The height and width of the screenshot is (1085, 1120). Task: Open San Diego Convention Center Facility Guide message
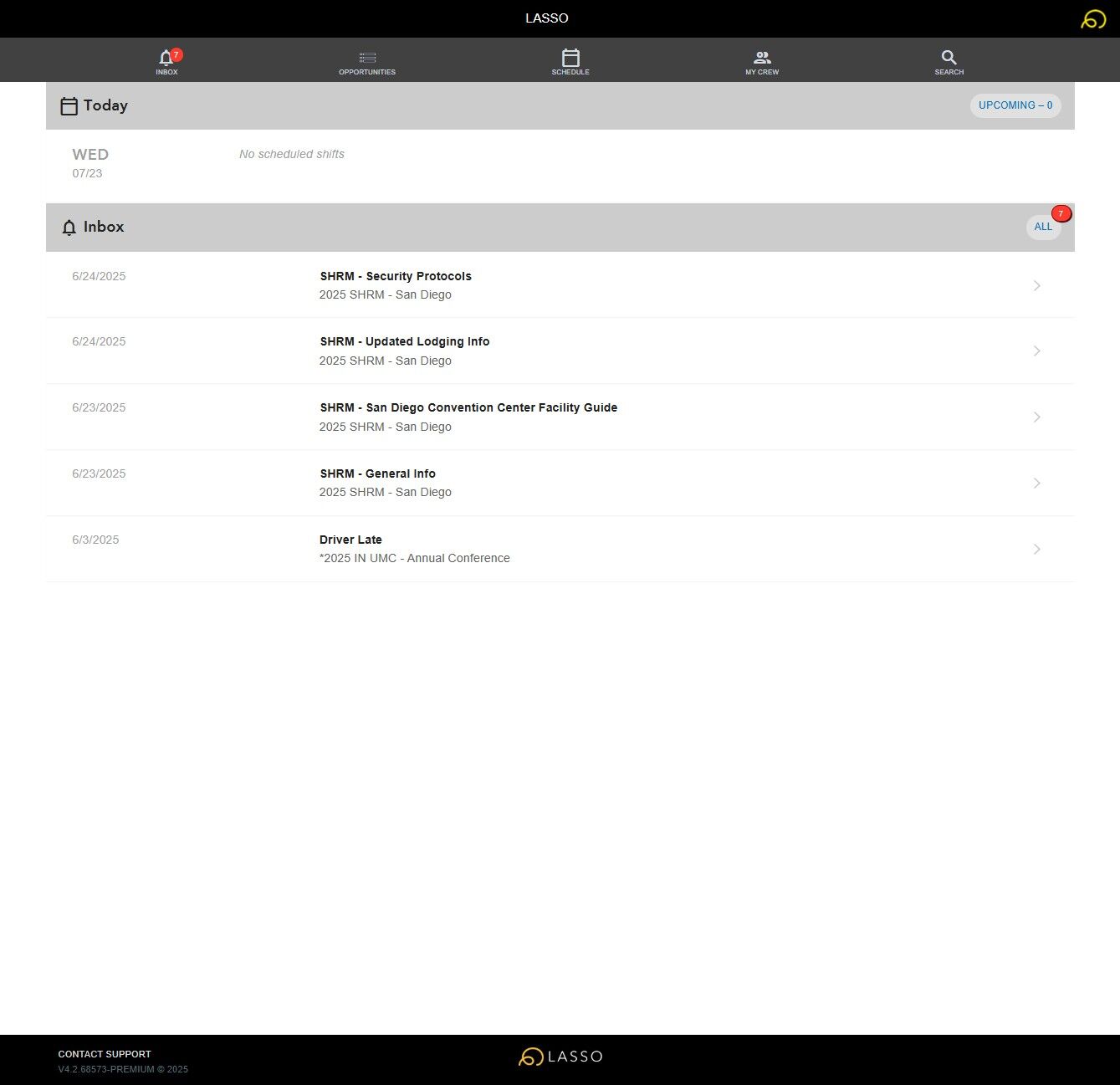560,417
